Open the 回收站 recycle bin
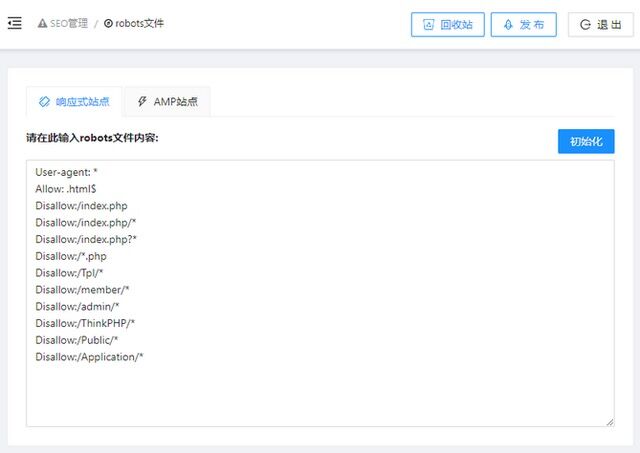Image resolution: width=640 pixels, height=453 pixels. pos(448,25)
